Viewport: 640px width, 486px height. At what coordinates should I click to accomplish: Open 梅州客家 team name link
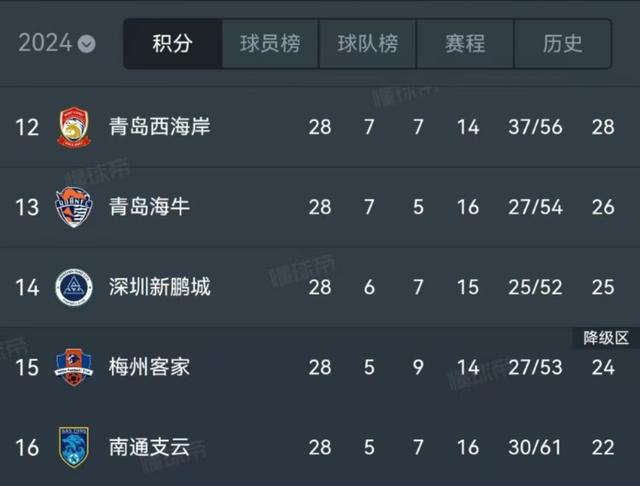(x=149, y=367)
